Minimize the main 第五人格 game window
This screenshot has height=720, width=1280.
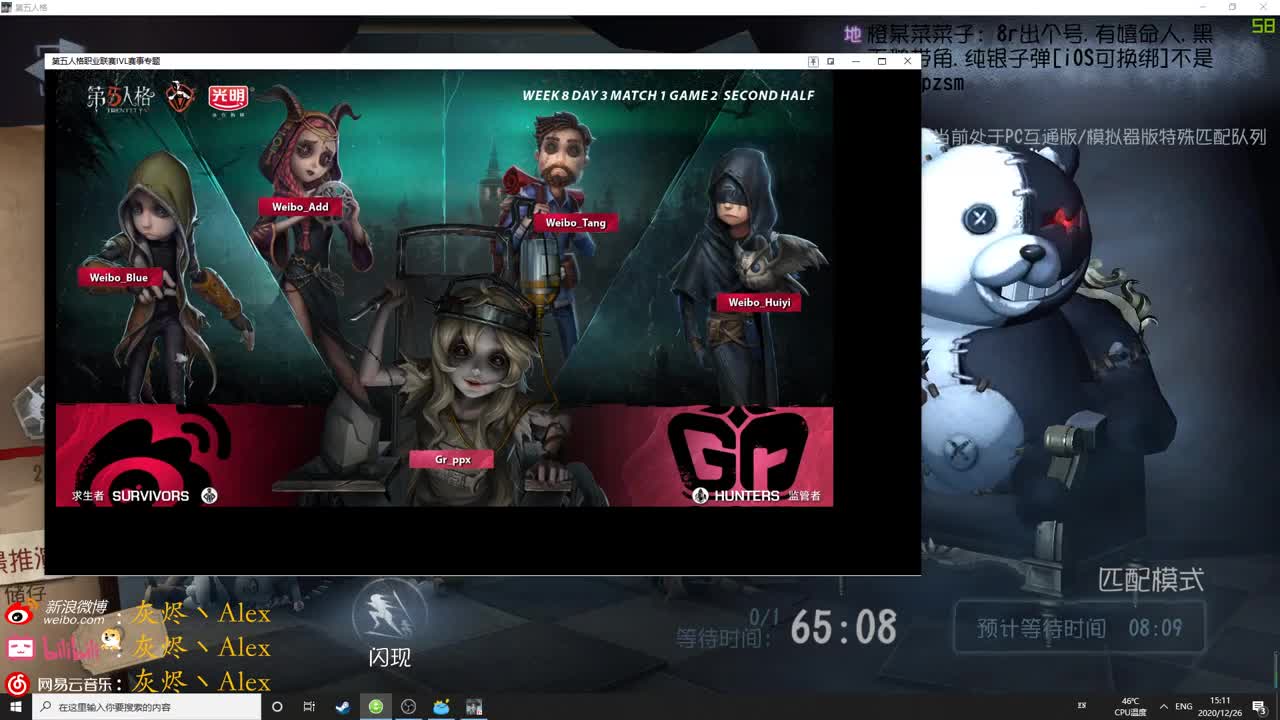pos(1204,7)
